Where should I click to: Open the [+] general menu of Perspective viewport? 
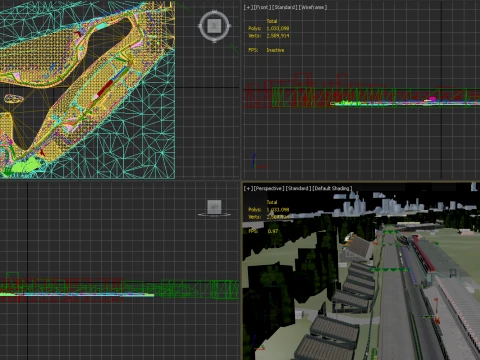(x=248, y=188)
